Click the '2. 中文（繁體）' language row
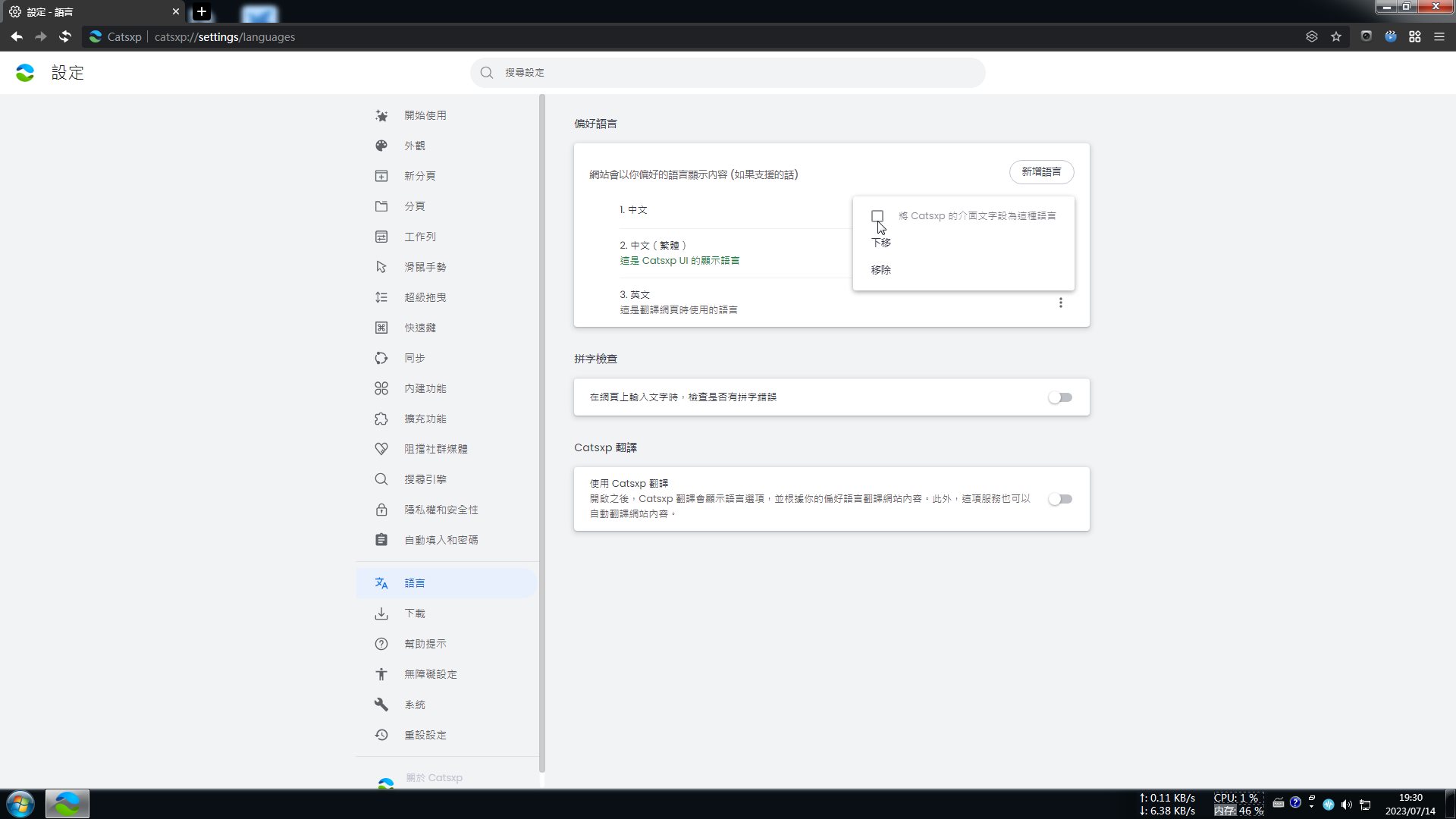 click(735, 253)
